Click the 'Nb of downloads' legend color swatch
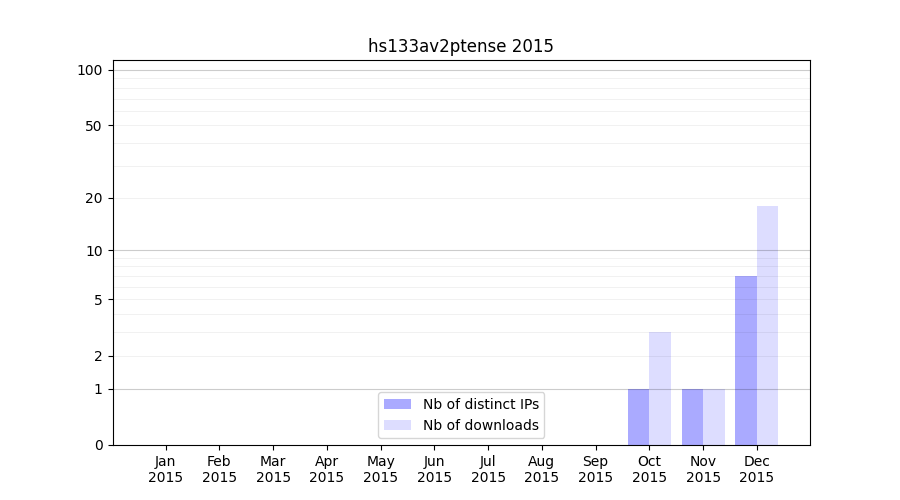 pos(397,425)
